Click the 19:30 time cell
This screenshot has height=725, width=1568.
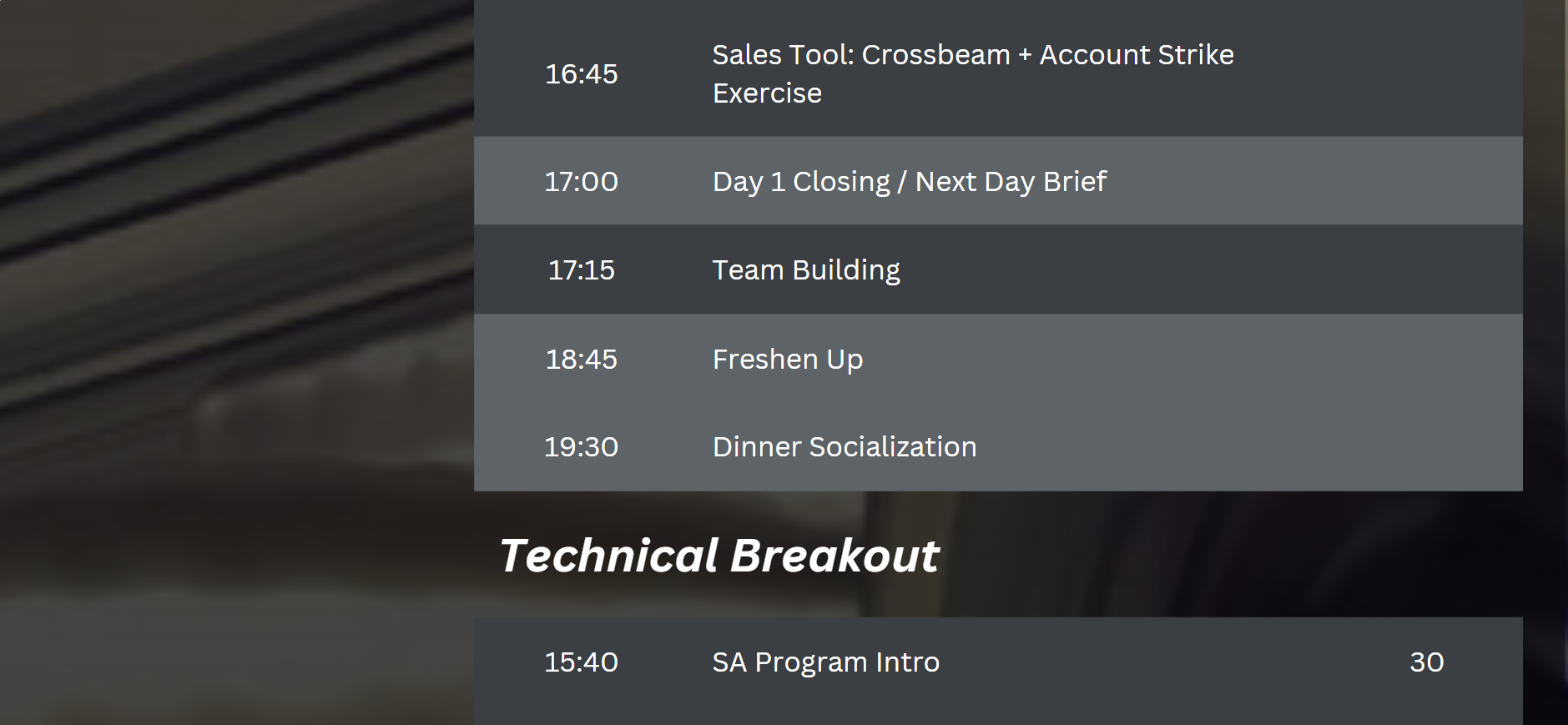click(x=581, y=446)
